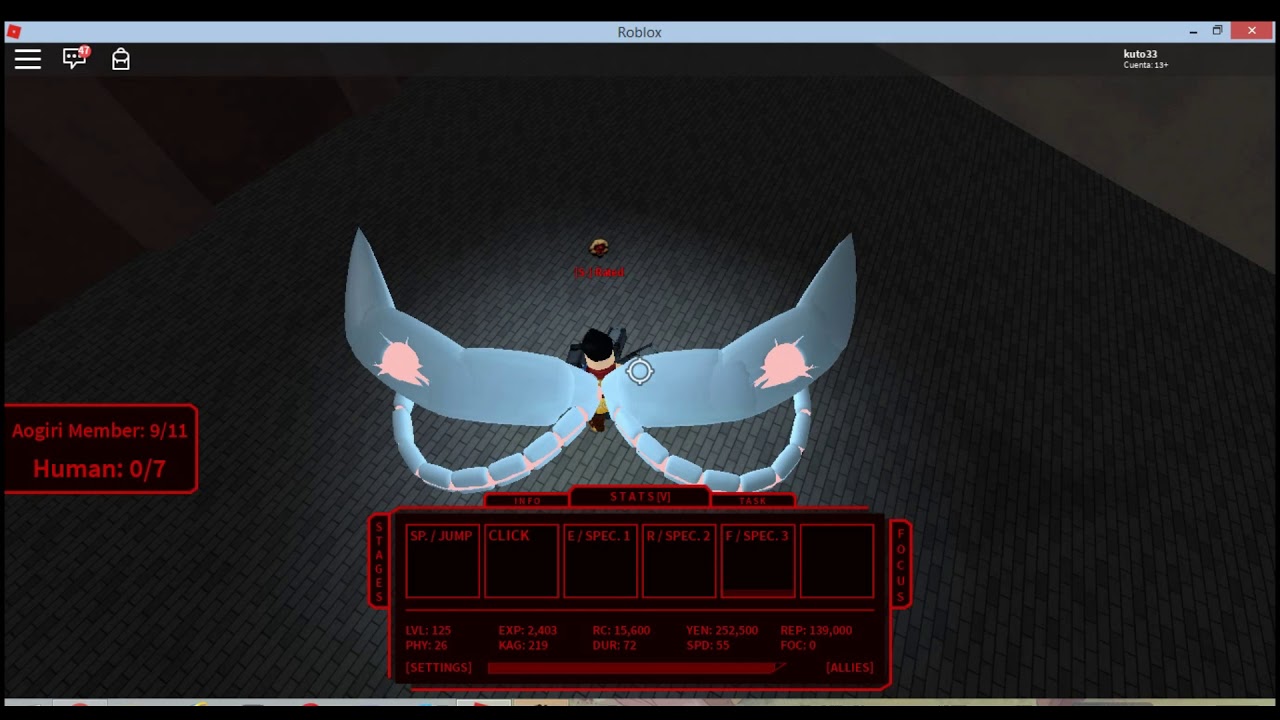Select the STATS[V] tab
This screenshot has height=720, width=1280.
click(640, 497)
